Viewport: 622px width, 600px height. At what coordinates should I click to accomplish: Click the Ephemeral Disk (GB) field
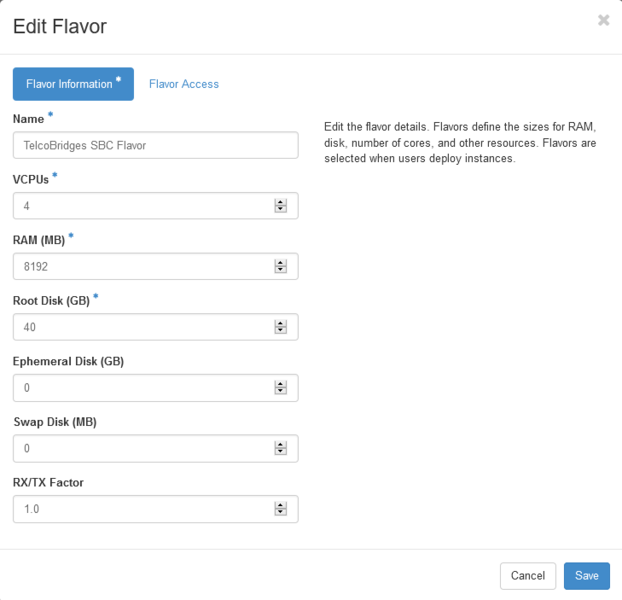coord(156,388)
